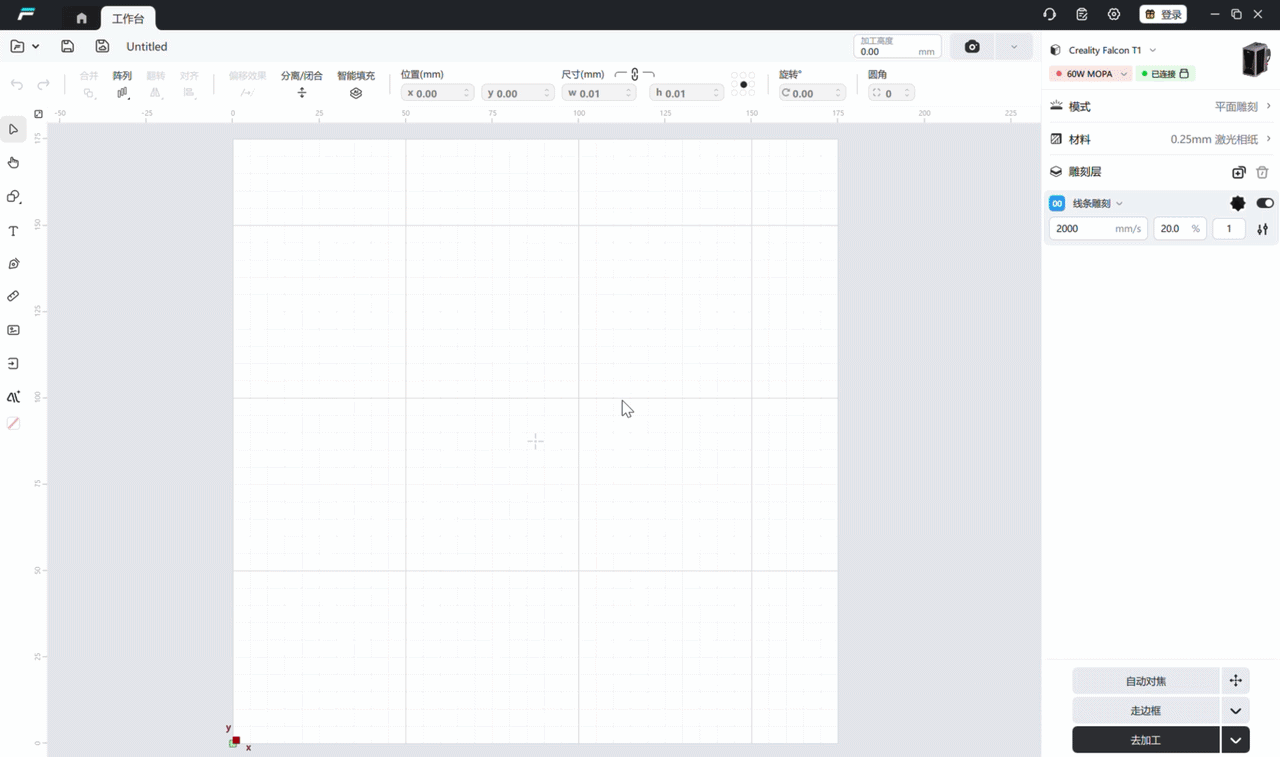
Task: Switch to the workbench (工作台) tab
Action: pos(128,18)
